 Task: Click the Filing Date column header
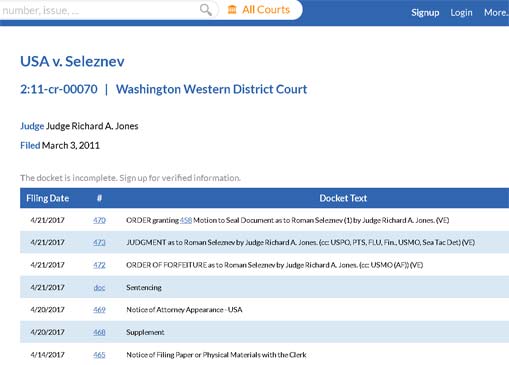[x=47, y=198]
